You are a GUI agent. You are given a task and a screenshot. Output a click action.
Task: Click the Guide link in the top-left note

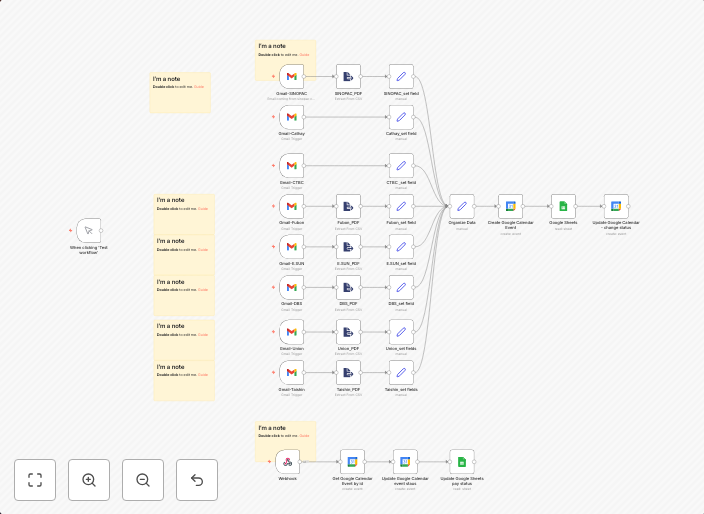pyautogui.click(x=199, y=87)
